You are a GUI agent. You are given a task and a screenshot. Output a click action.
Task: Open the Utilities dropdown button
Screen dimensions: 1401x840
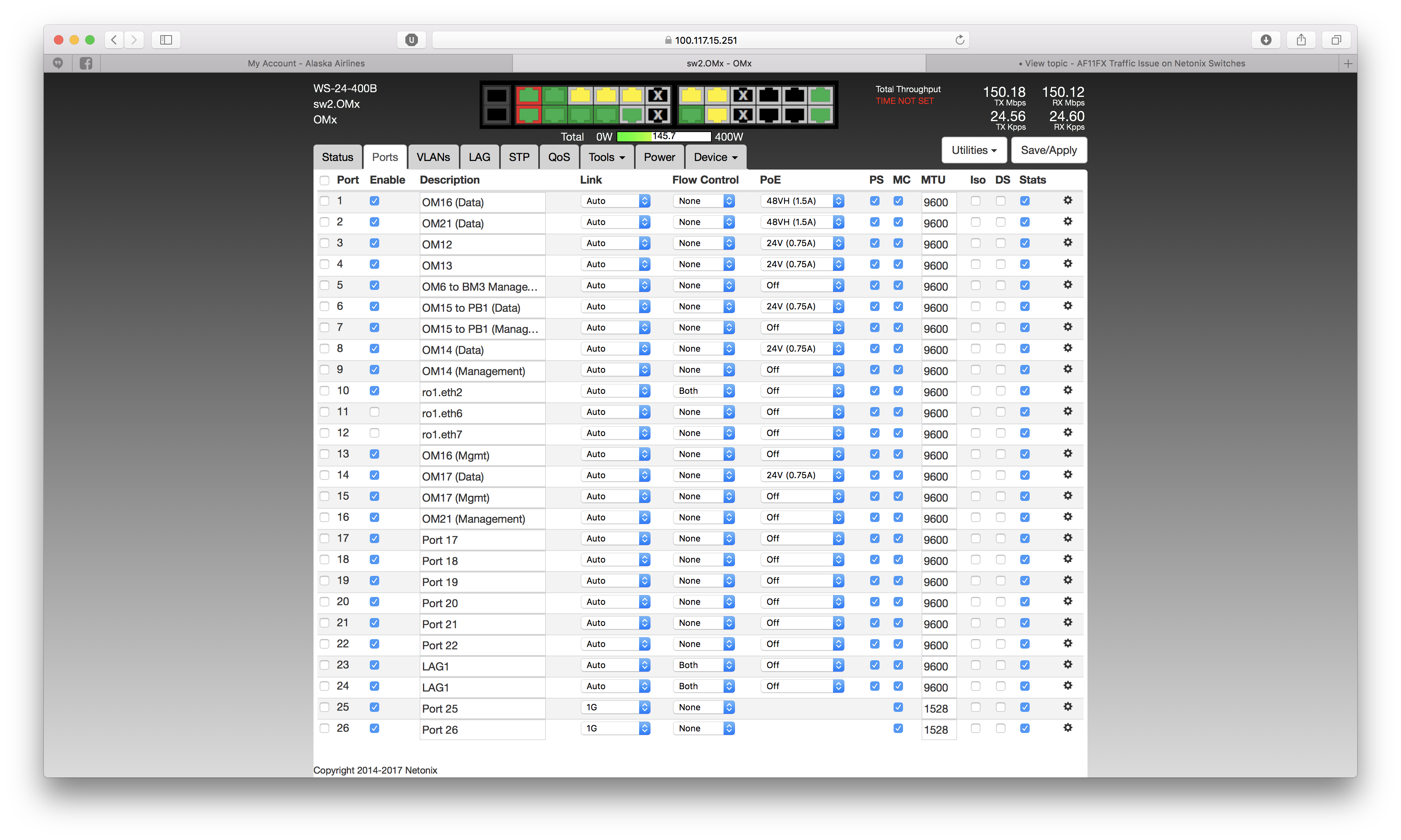click(x=973, y=150)
